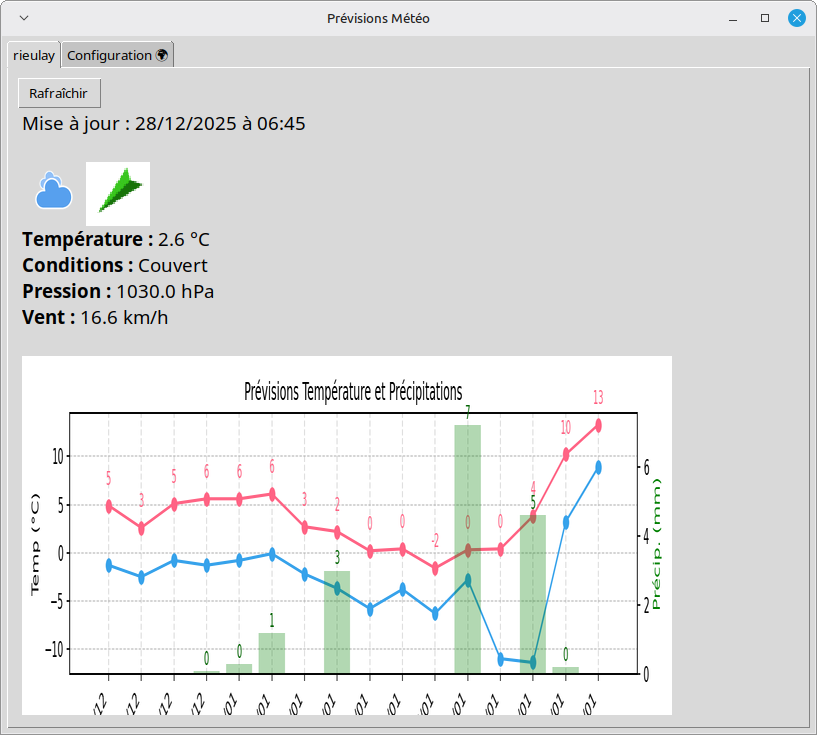Click the Temp (°C) left axis label
The height and width of the screenshot is (735, 817).
[37, 544]
